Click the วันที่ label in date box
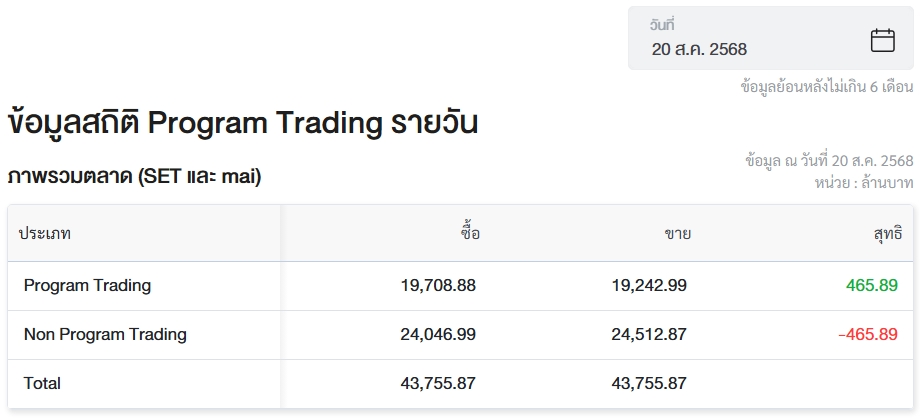The image size is (920, 419). [x=662, y=25]
